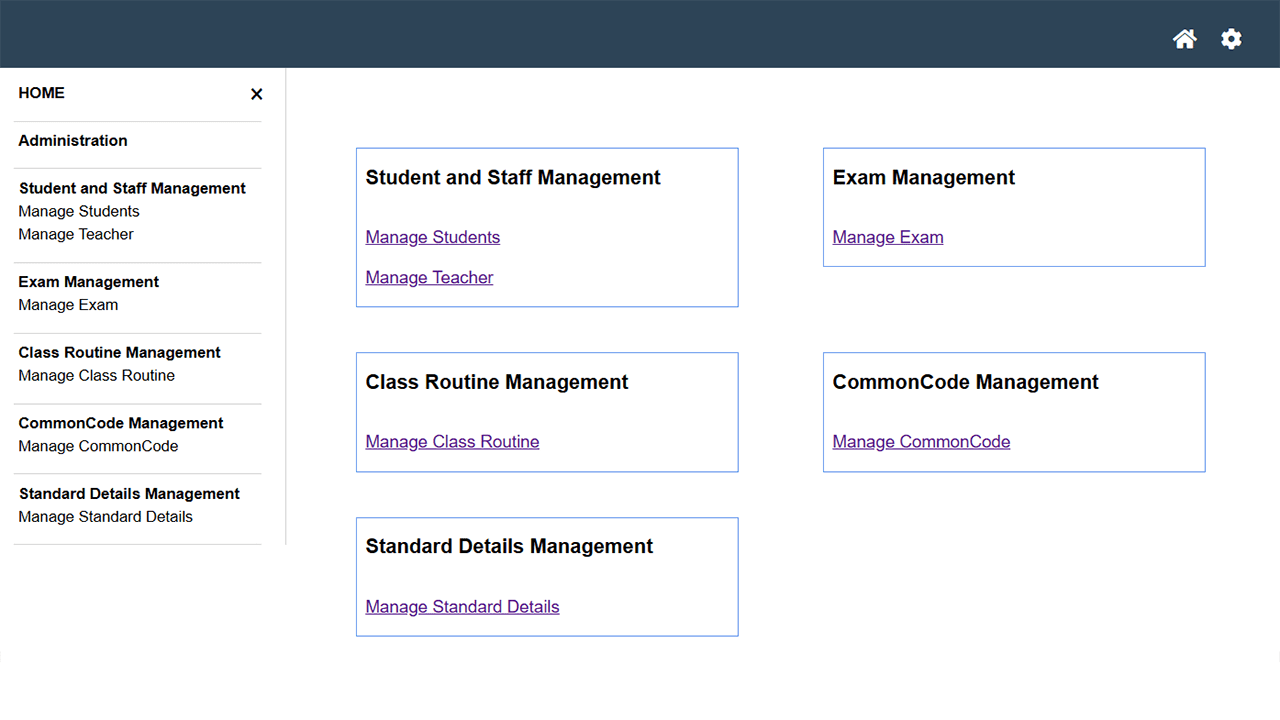The image size is (1280, 720).
Task: Select Student and Staff Management sidebar heading
Action: pos(132,188)
